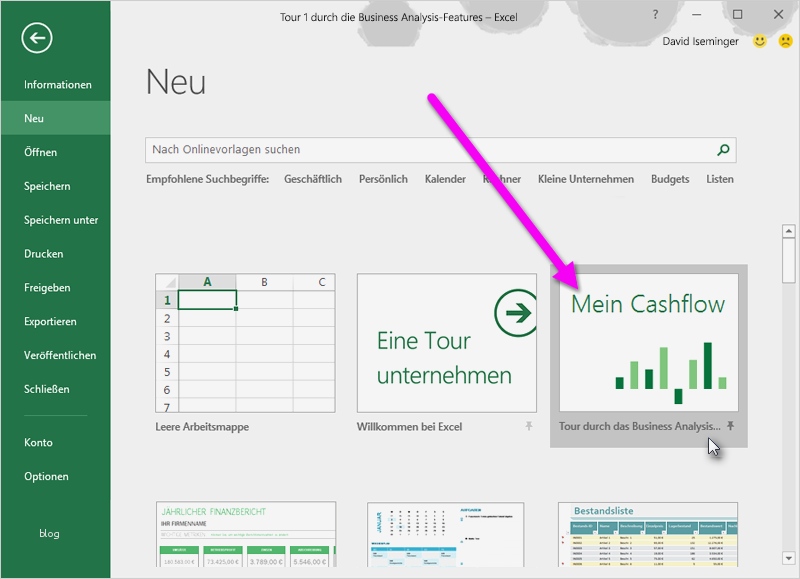Screen dimensions: 800x579
Task: Click the vertical scrollbar thumb
Action: pyautogui.click(x=788, y=261)
